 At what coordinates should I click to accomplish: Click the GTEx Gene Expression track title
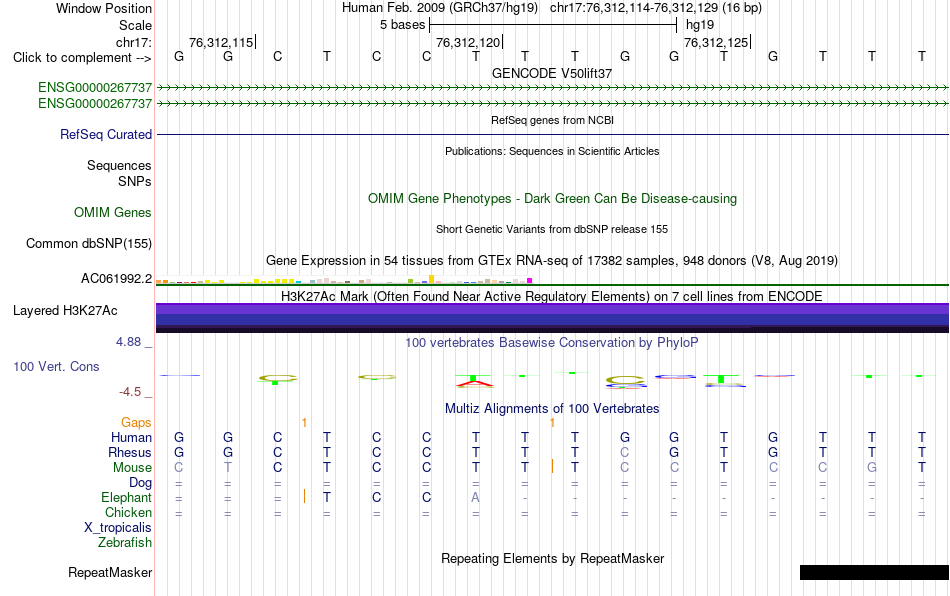552,260
